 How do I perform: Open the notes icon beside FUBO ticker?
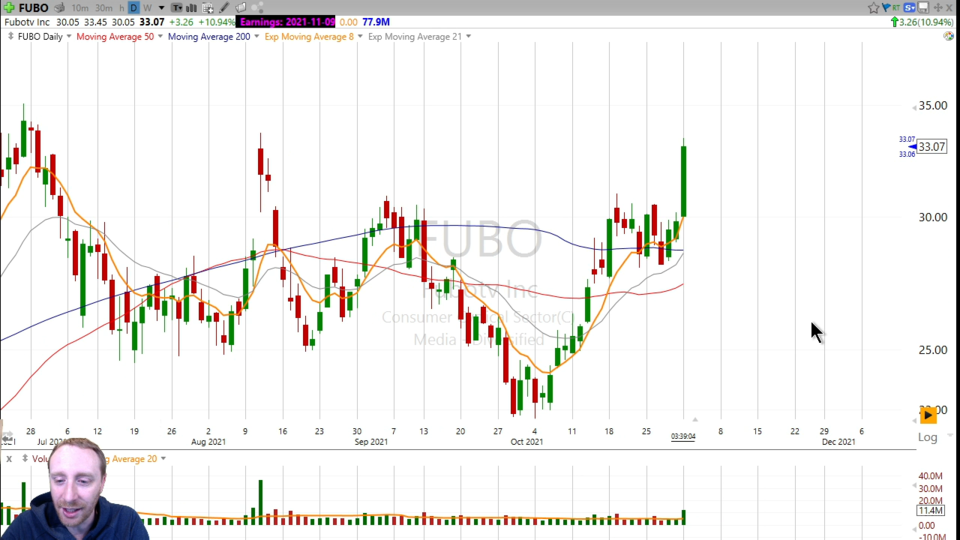pyautogui.click(x=59, y=8)
